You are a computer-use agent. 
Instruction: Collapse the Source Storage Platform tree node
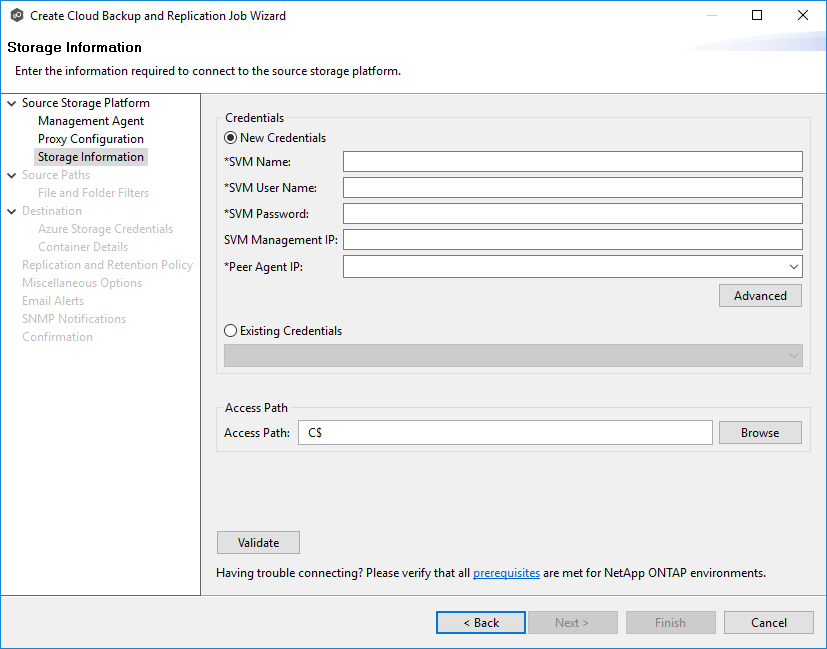[12, 103]
